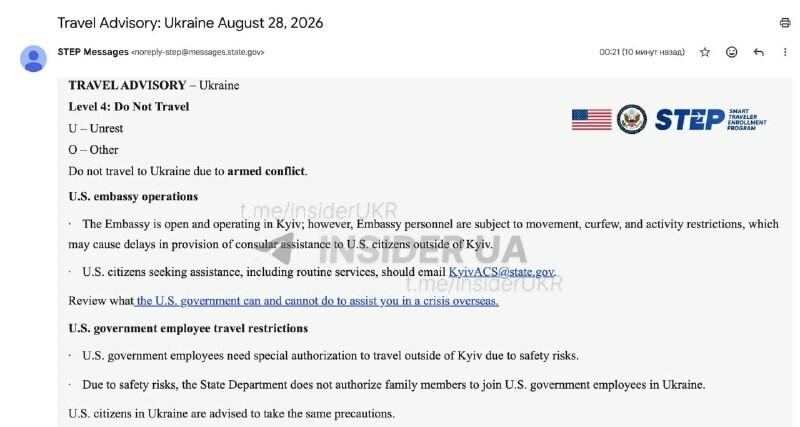Click the STEP Messages sender name
The width and height of the screenshot is (800, 427).
(93, 52)
